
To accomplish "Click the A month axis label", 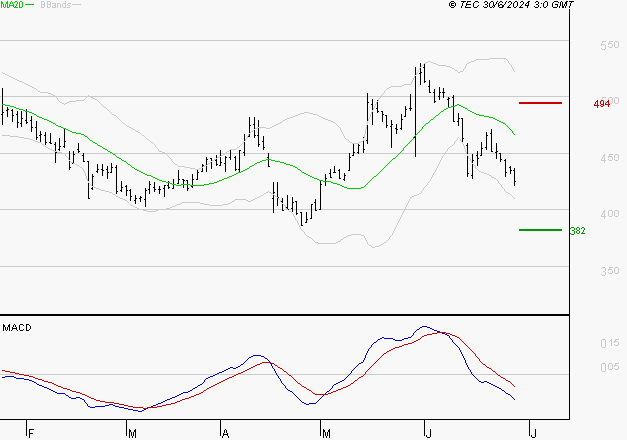I will pos(226,434).
